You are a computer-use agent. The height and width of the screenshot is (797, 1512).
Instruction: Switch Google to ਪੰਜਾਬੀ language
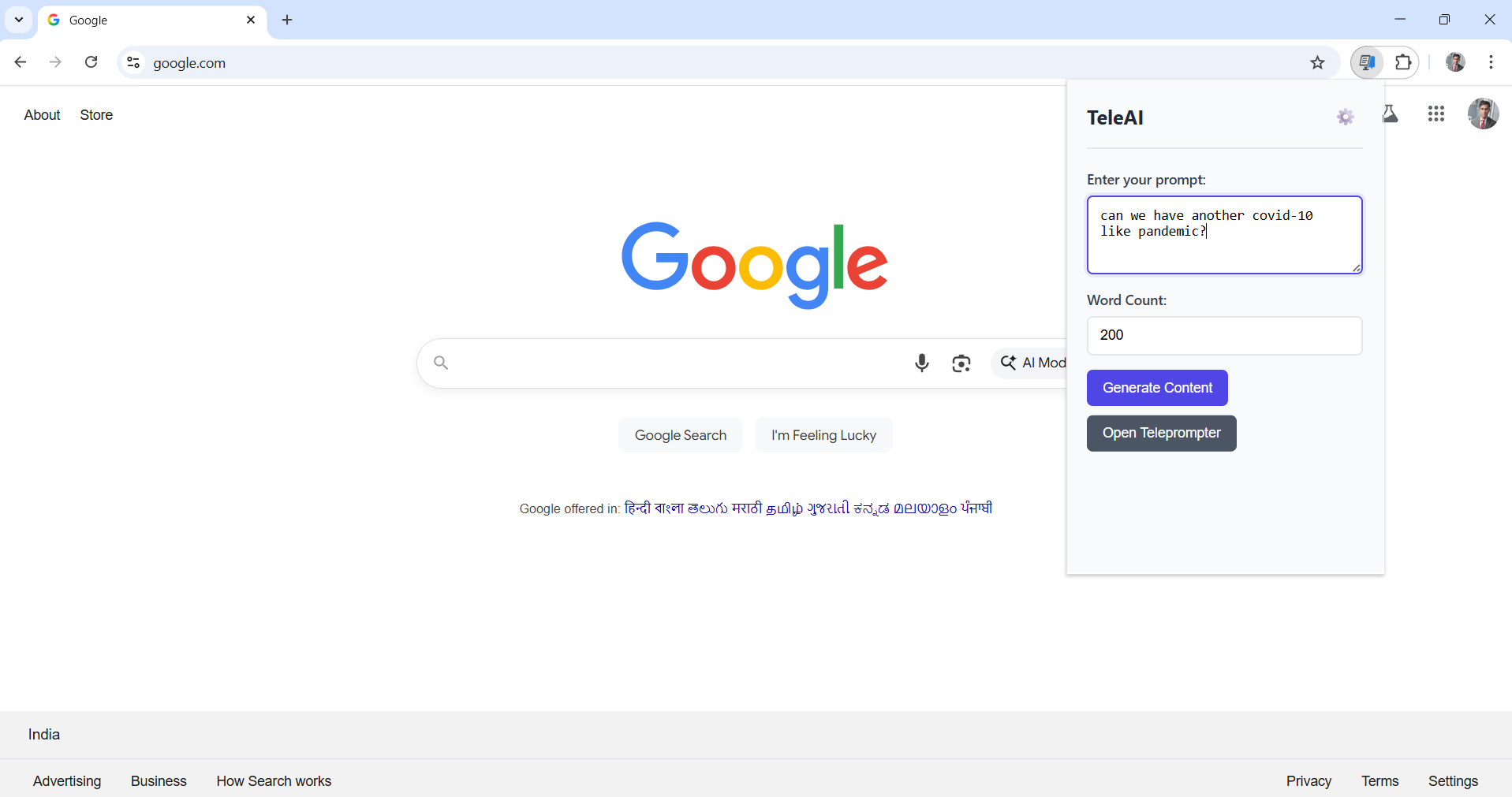point(976,508)
